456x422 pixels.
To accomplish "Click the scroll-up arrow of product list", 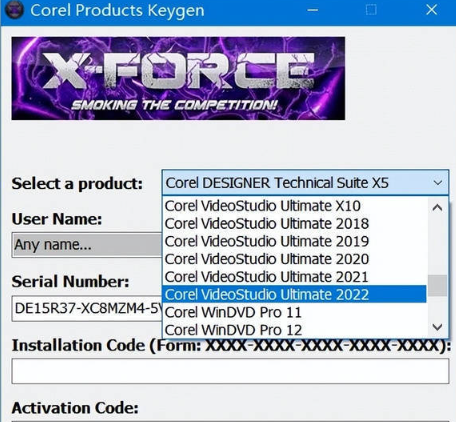I will click(437, 208).
